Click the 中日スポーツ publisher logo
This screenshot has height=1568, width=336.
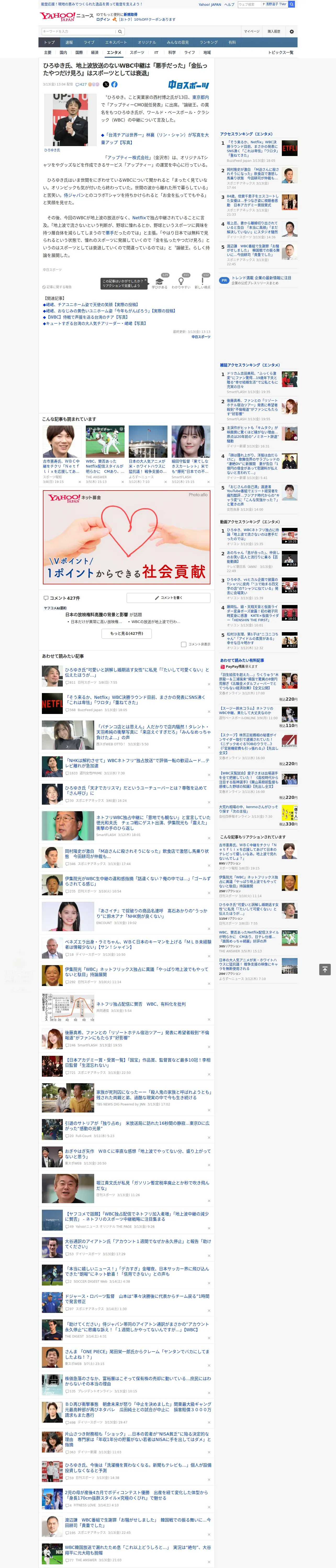tap(189, 85)
